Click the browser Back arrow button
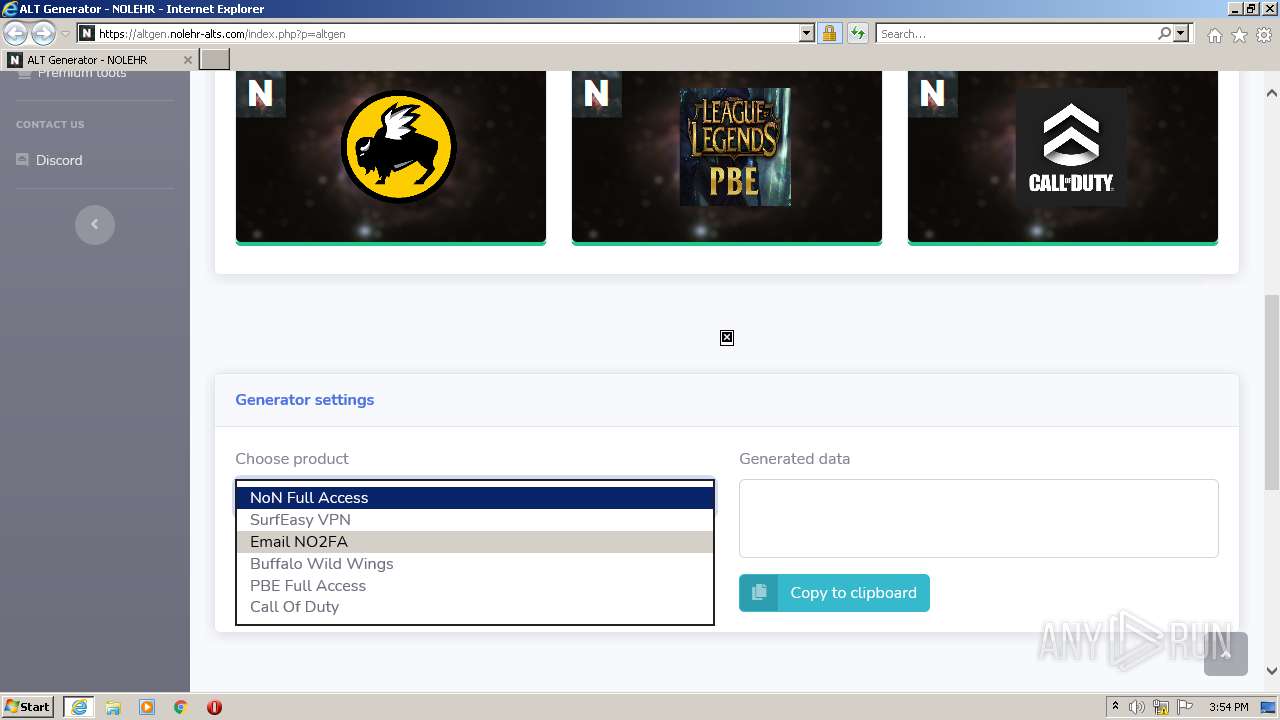The height and width of the screenshot is (720, 1280). pyautogui.click(x=16, y=33)
